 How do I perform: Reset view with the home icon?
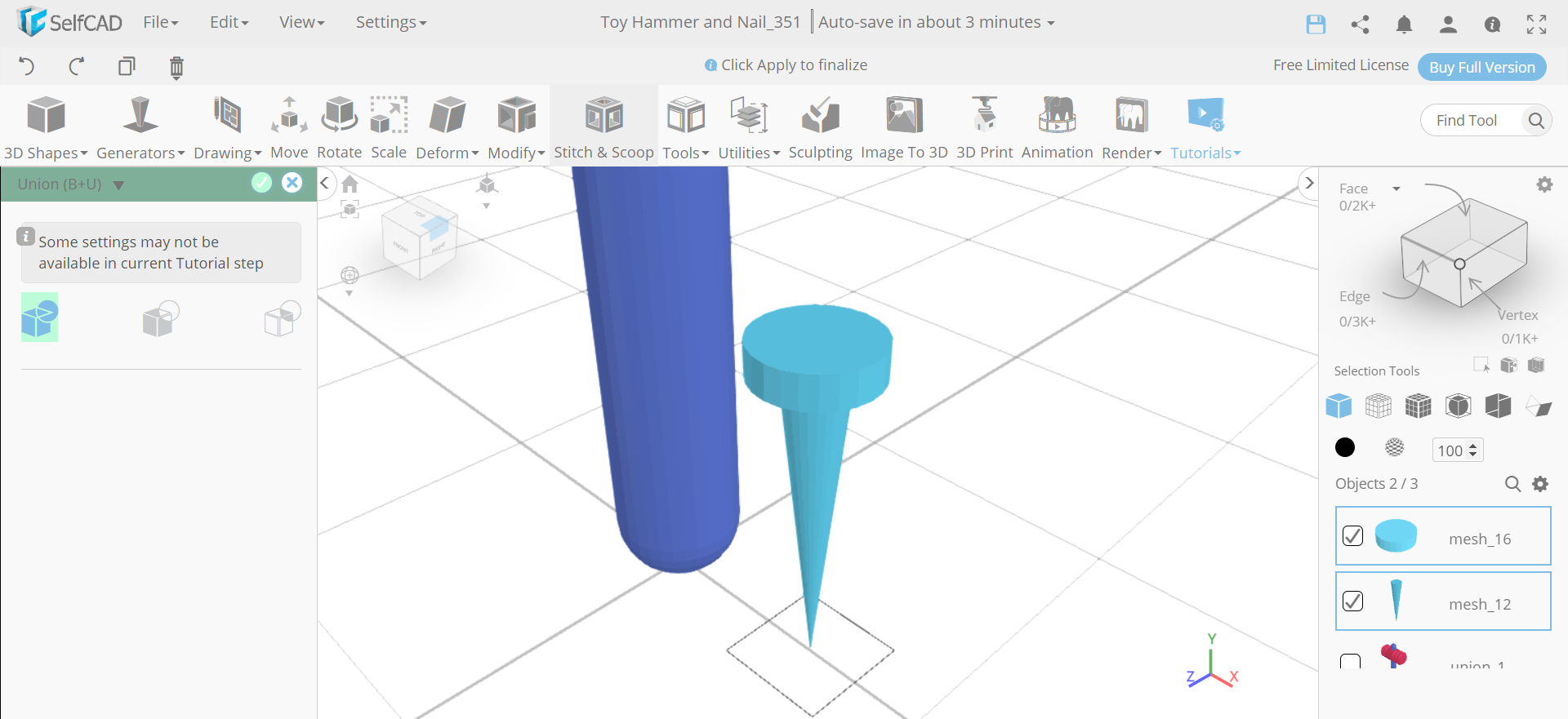(x=350, y=184)
